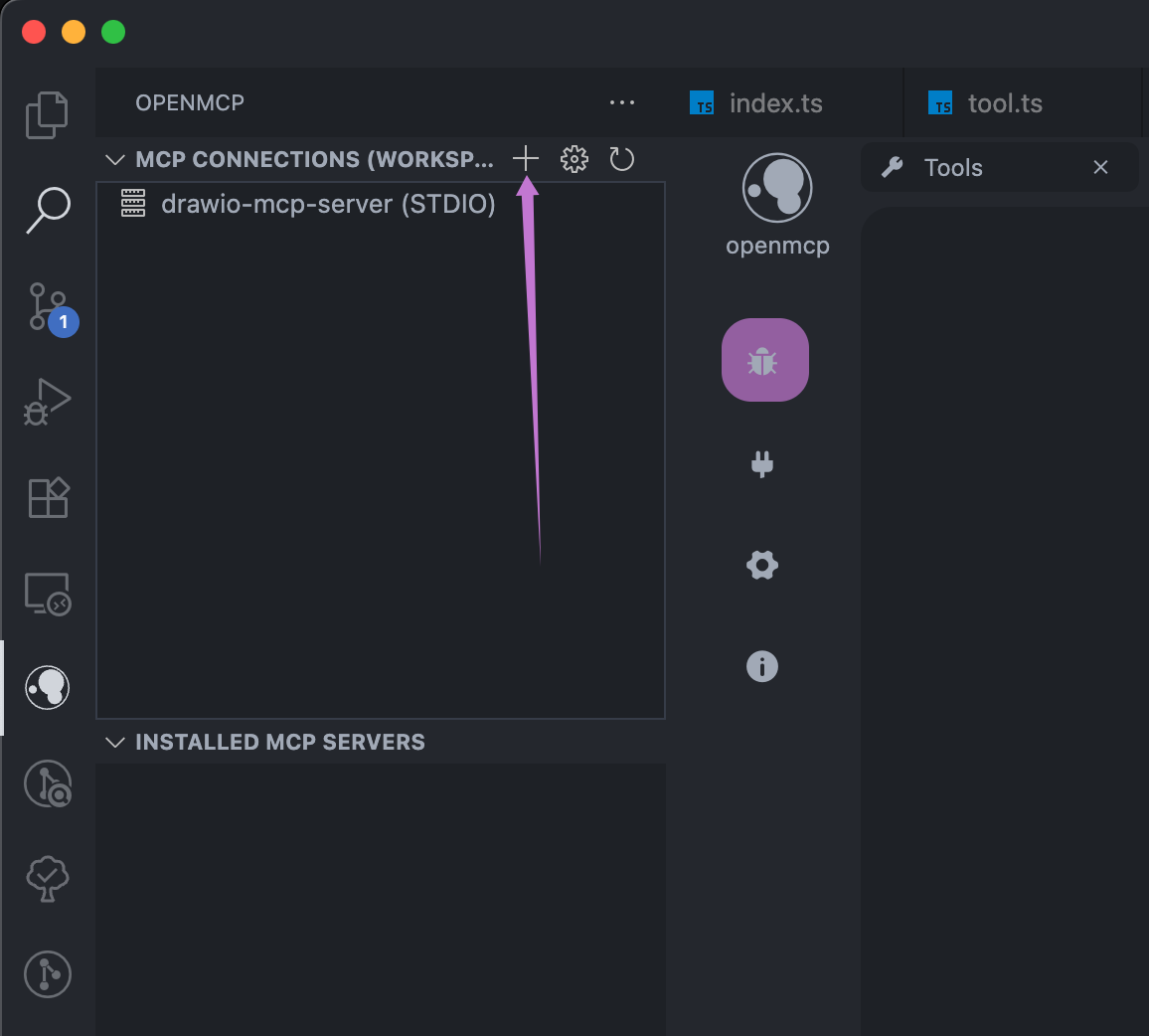Open the Remote Explorer view
The height and width of the screenshot is (1036, 1149).
48,594
